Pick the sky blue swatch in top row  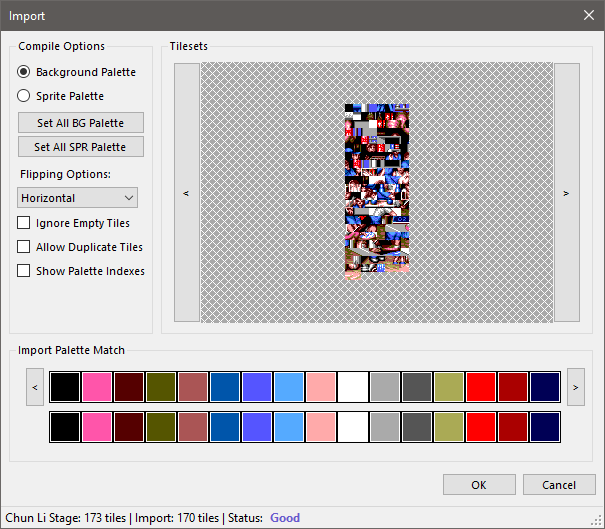pyautogui.click(x=289, y=387)
